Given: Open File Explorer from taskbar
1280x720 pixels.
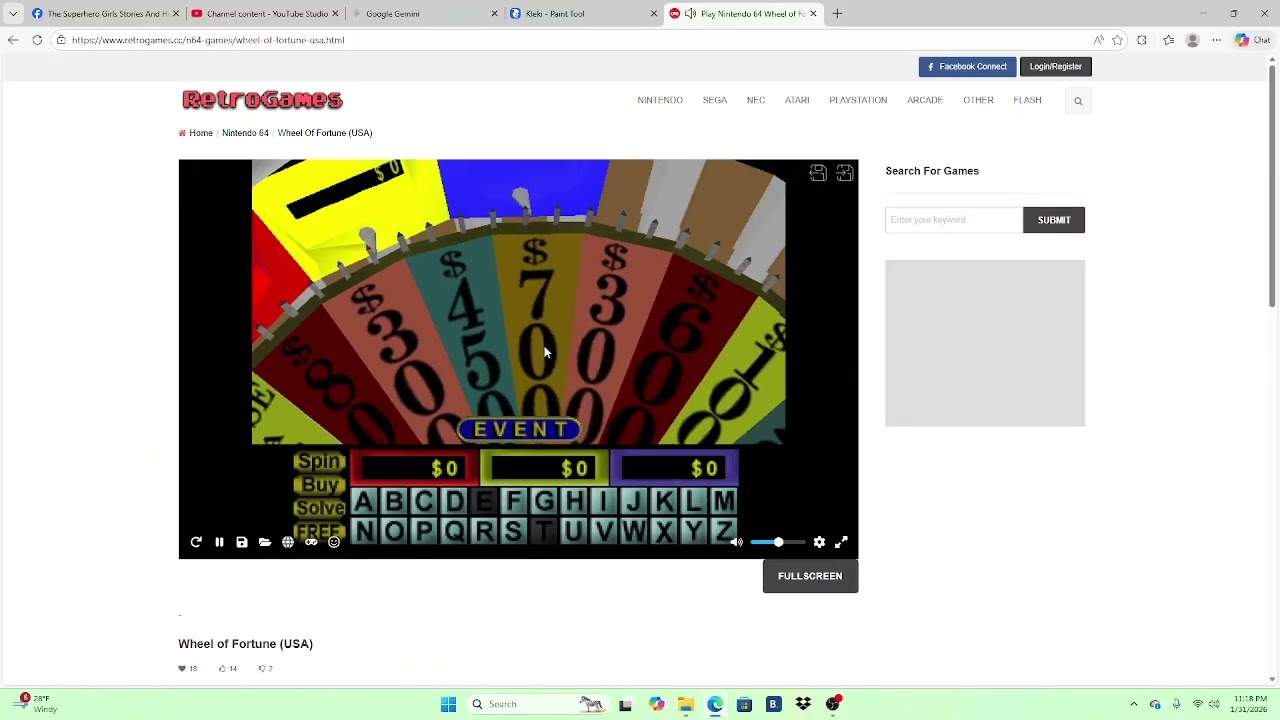Looking at the screenshot, I should [x=686, y=704].
